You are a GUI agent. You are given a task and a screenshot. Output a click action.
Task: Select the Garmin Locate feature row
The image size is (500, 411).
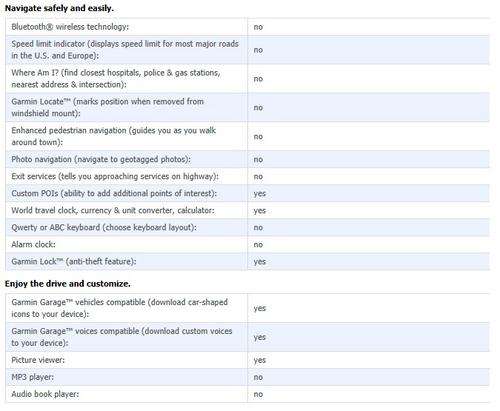click(x=247, y=108)
